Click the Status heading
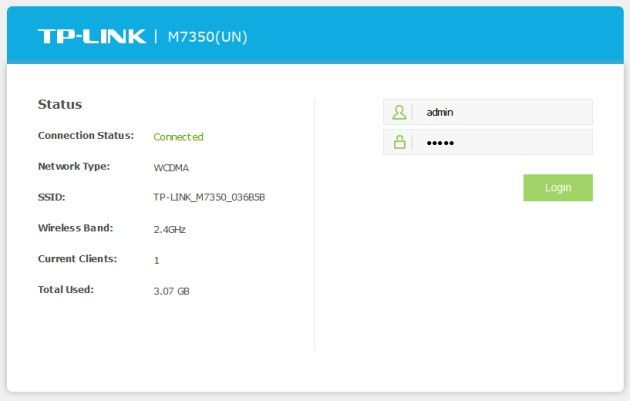The image size is (630, 401). tap(60, 104)
